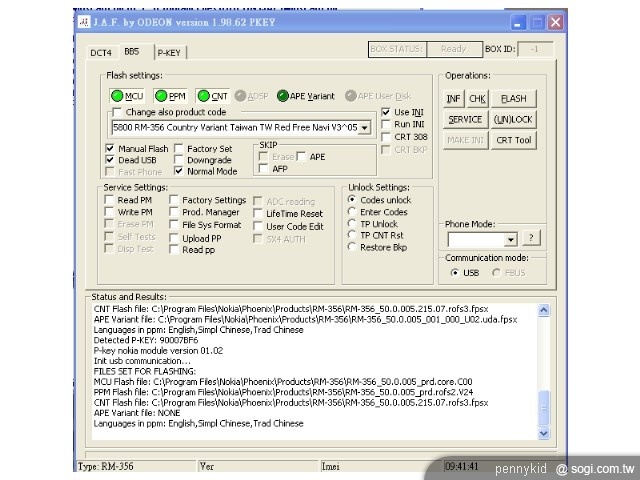This screenshot has width=640, height=480.
Task: Click the APE Variant file: NONE log line
Action: [x=137, y=413]
